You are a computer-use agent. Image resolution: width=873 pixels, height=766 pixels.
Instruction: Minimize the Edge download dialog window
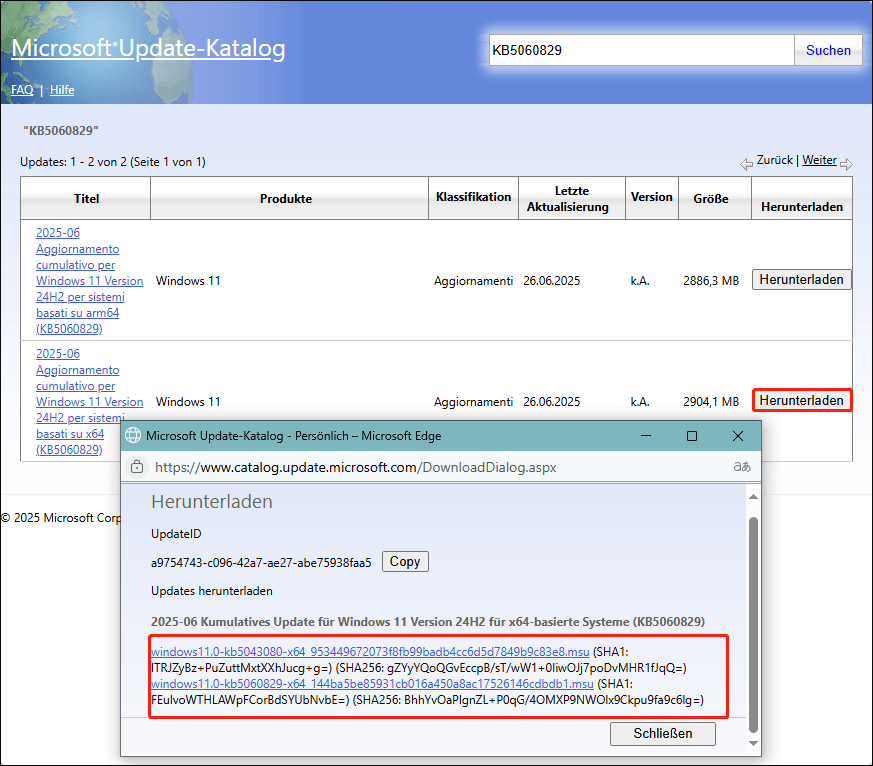[646, 436]
